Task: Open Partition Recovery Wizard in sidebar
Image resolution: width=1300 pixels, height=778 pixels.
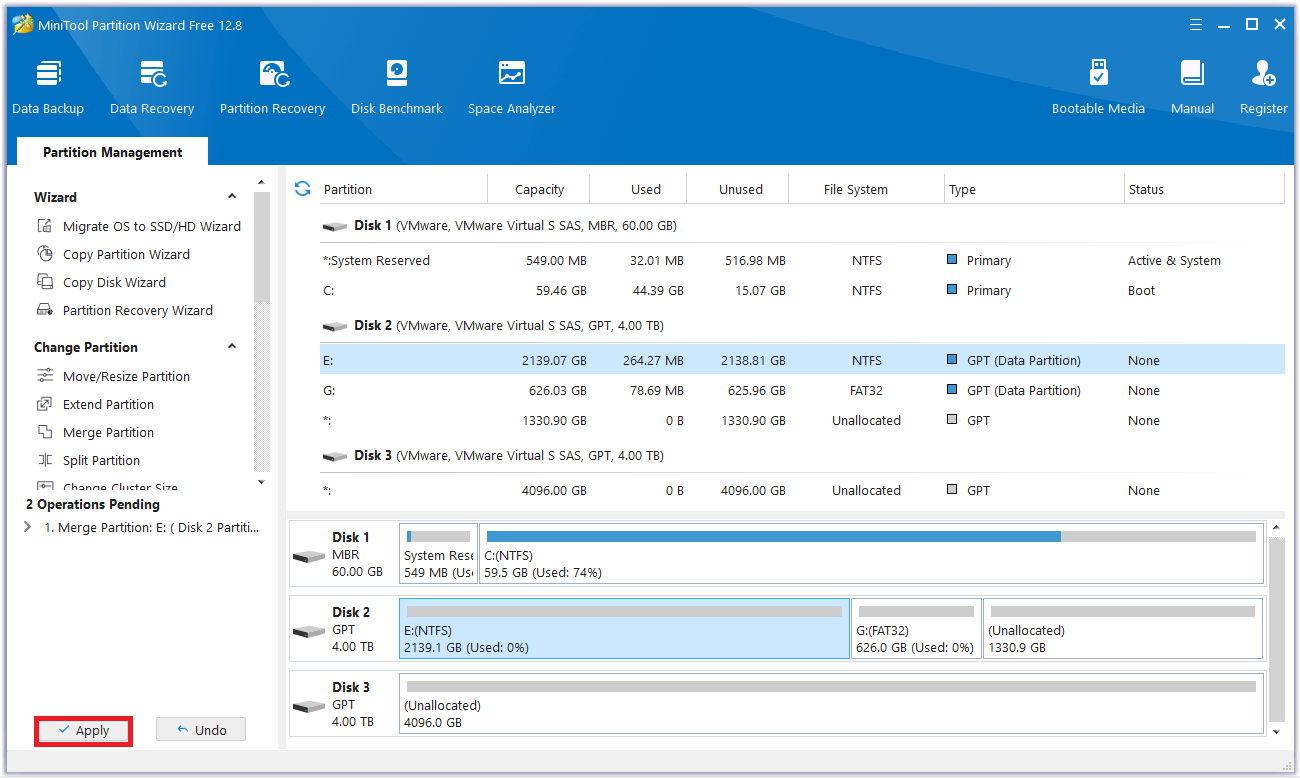Action: tap(124, 310)
